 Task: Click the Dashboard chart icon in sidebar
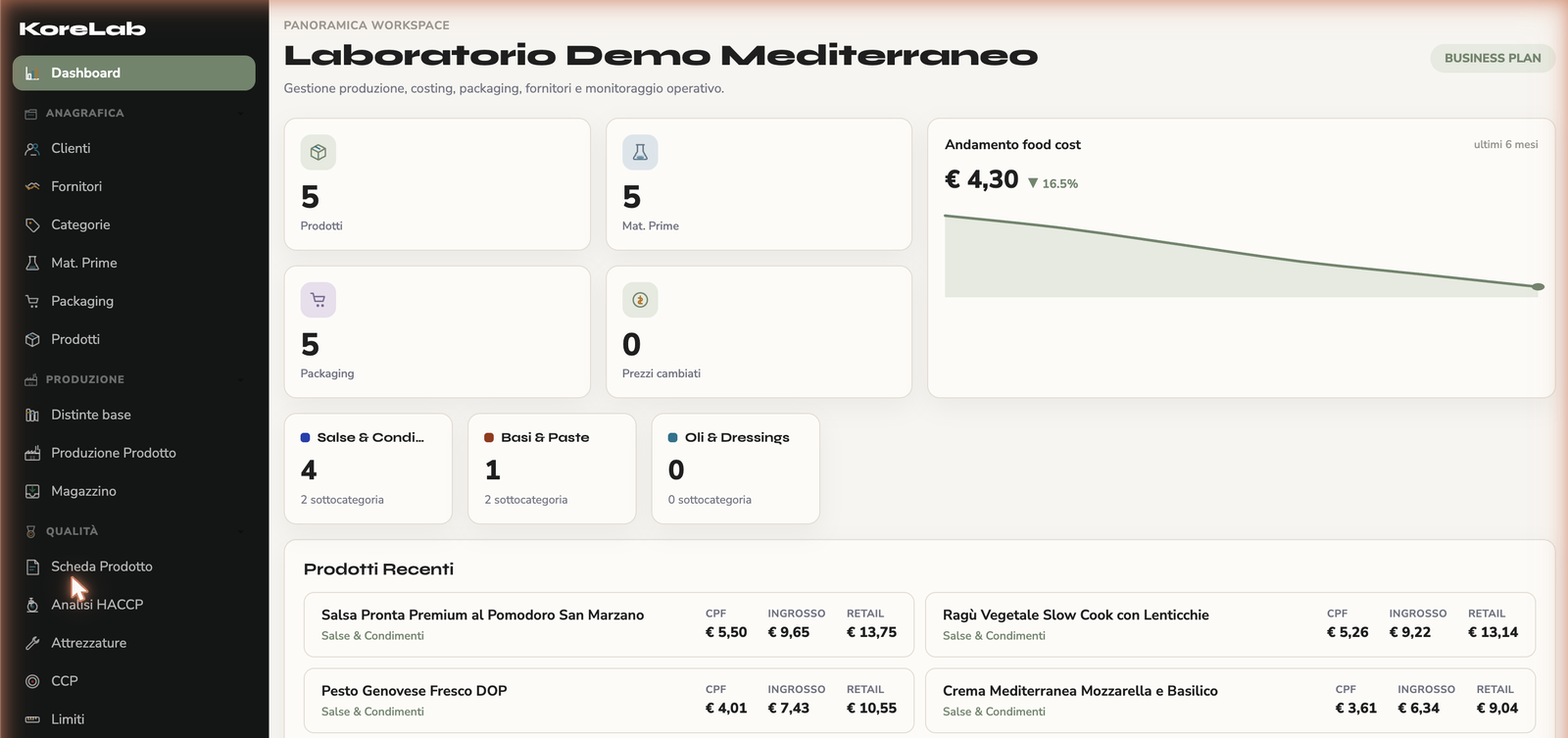click(x=32, y=74)
